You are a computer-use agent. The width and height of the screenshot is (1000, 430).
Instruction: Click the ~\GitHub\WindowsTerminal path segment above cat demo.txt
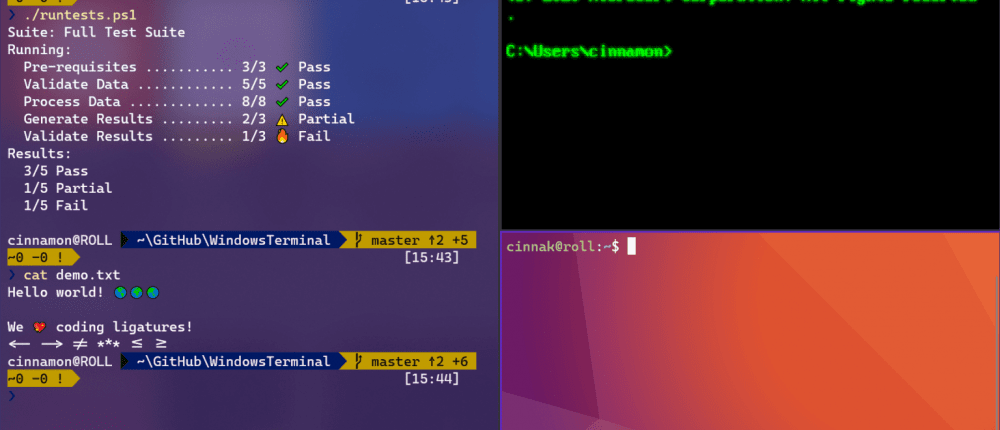pos(233,240)
